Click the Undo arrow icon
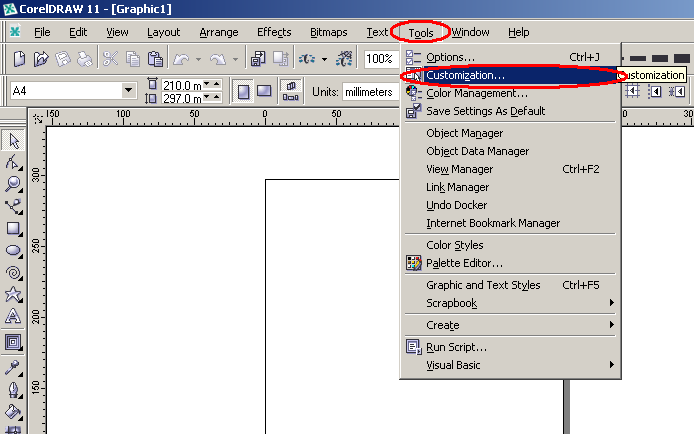The width and height of the screenshot is (694, 434). click(x=181, y=58)
